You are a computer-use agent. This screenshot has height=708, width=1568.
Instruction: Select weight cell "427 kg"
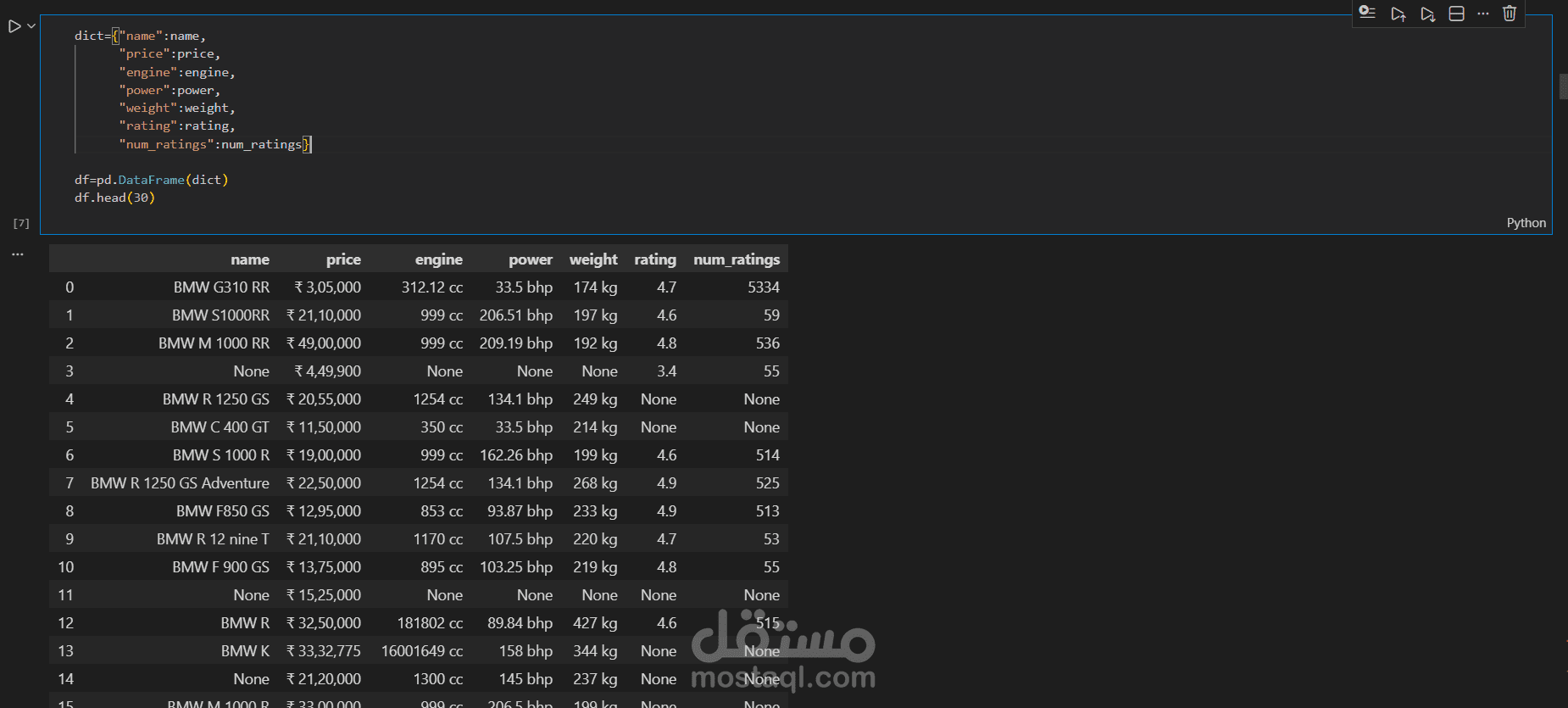[x=595, y=623]
